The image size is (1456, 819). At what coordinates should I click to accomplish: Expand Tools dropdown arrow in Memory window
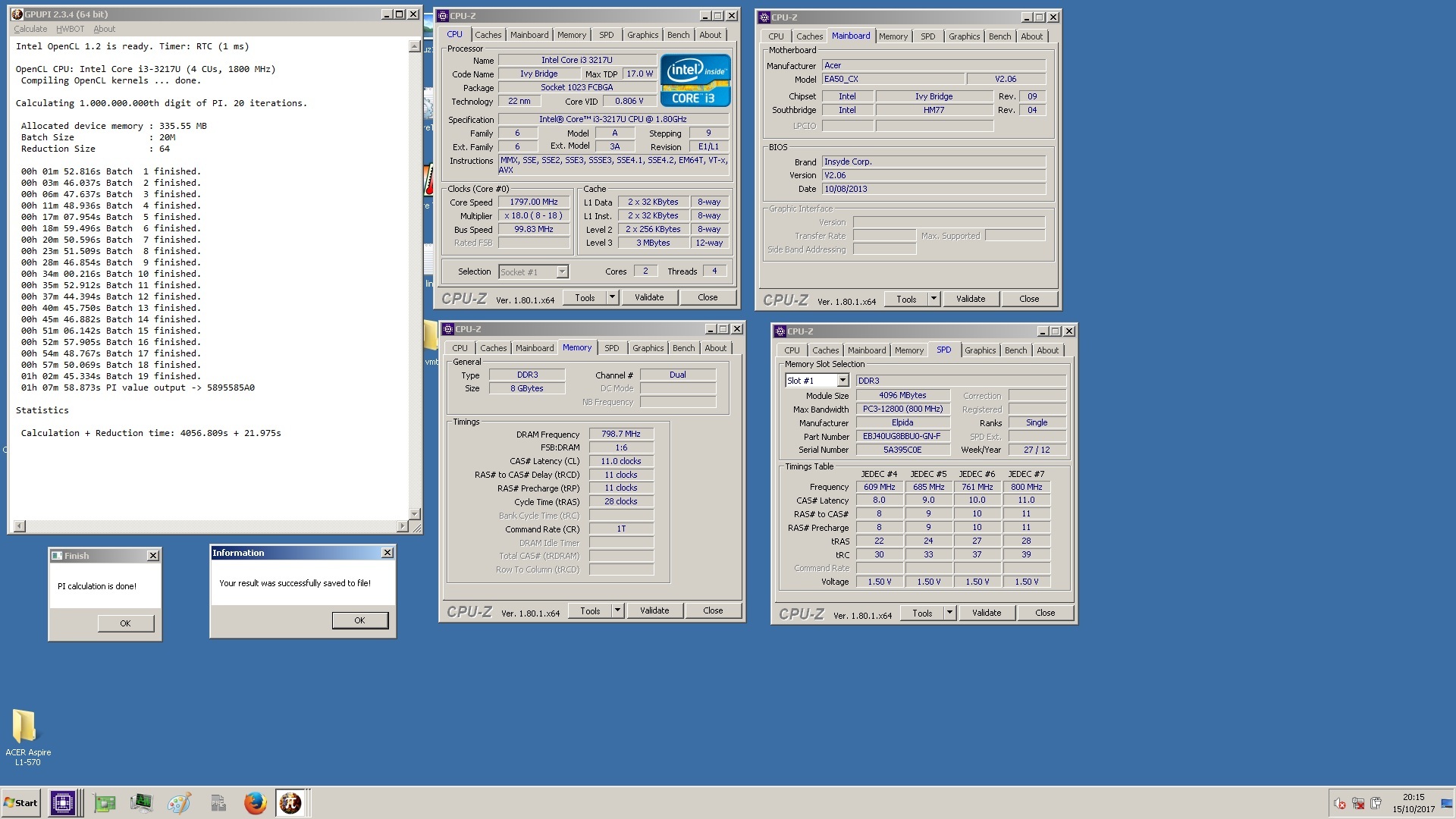pos(617,611)
